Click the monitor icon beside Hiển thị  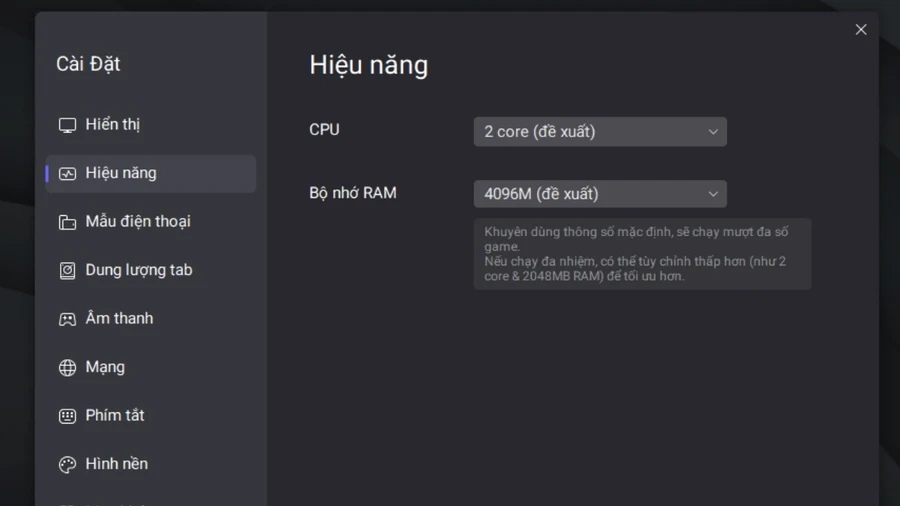coord(67,125)
